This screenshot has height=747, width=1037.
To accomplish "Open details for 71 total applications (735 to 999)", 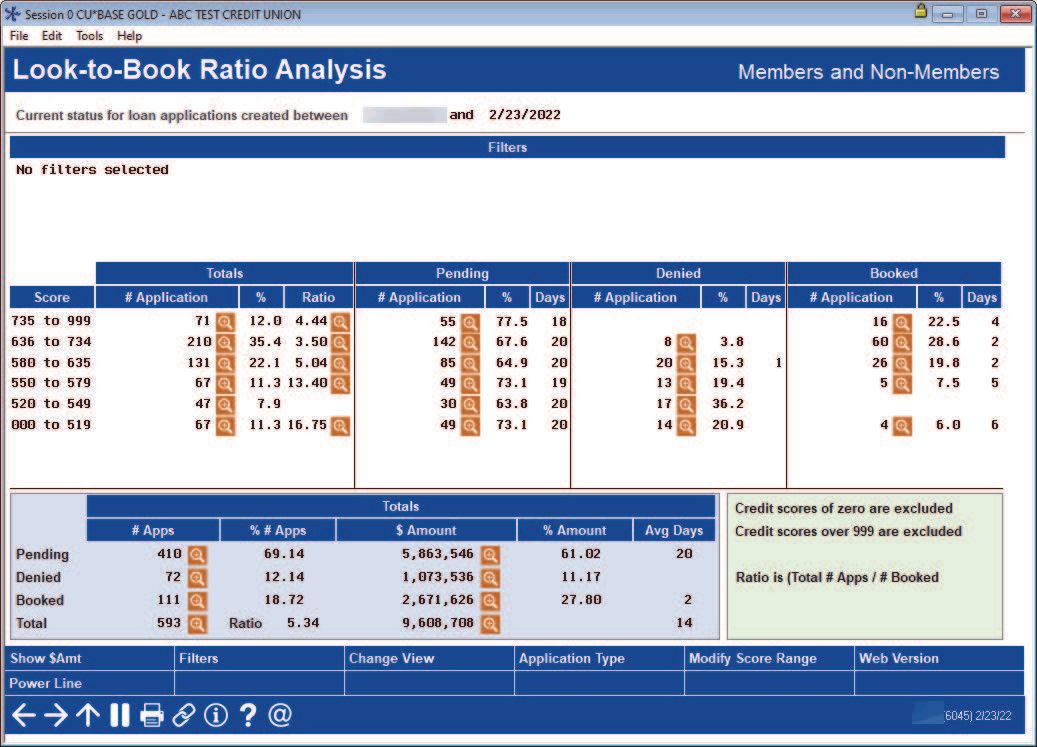I will 226,322.
